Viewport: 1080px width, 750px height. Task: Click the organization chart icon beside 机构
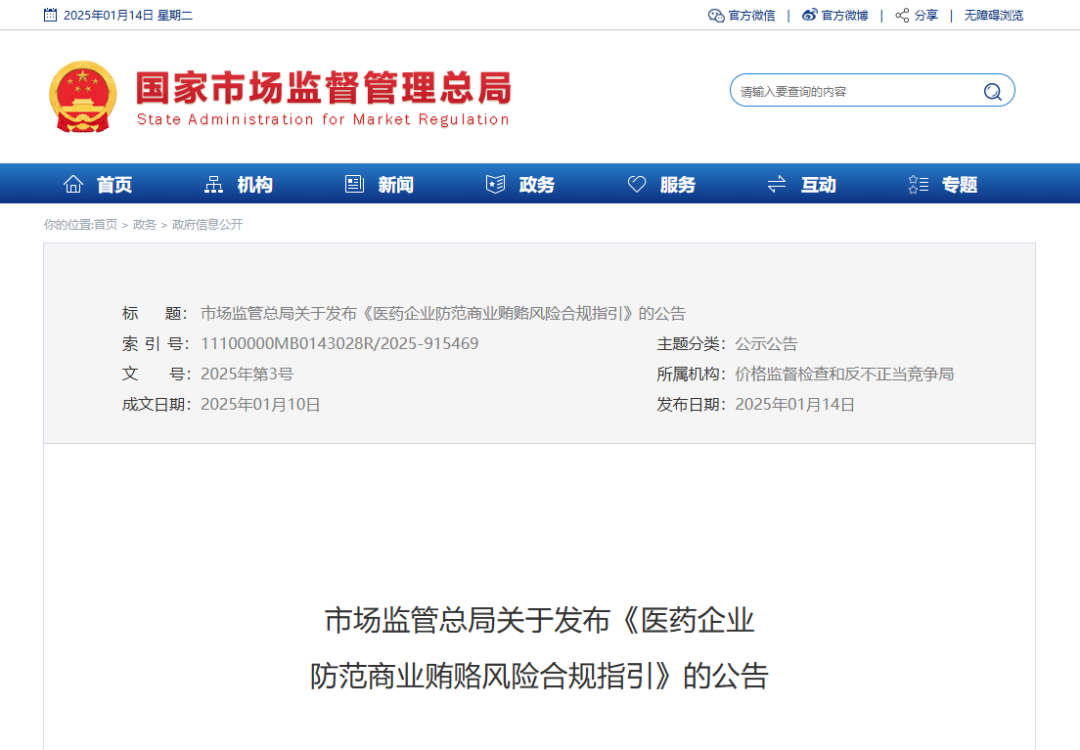tap(214, 184)
